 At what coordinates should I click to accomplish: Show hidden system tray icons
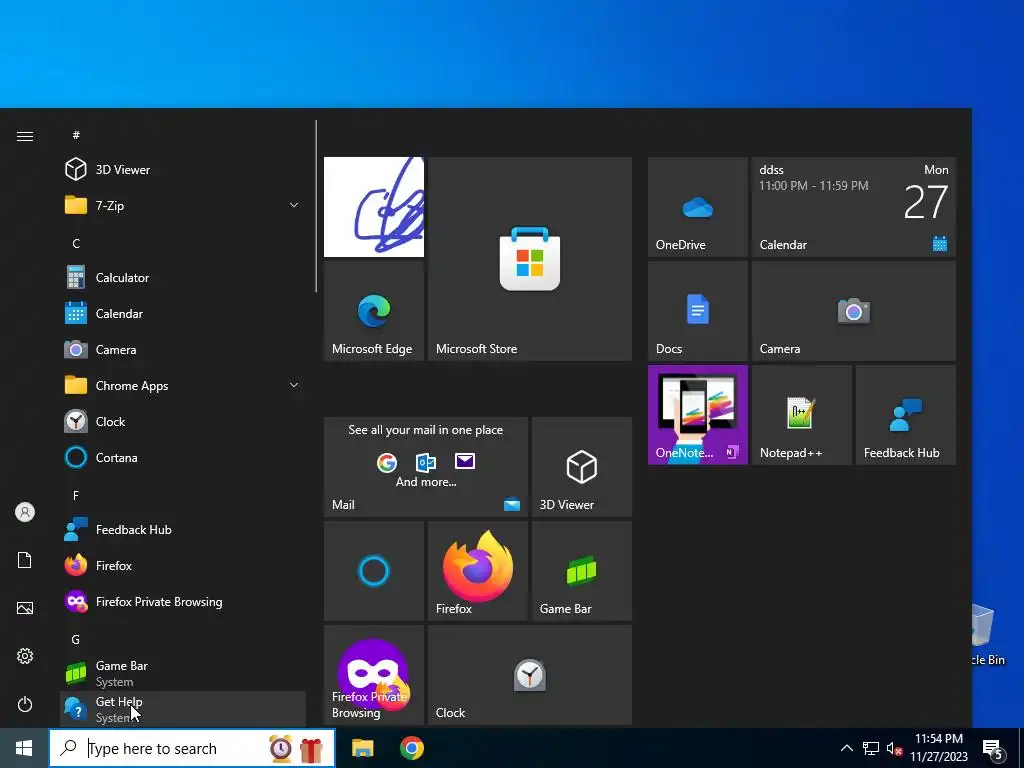pyautogui.click(x=846, y=748)
